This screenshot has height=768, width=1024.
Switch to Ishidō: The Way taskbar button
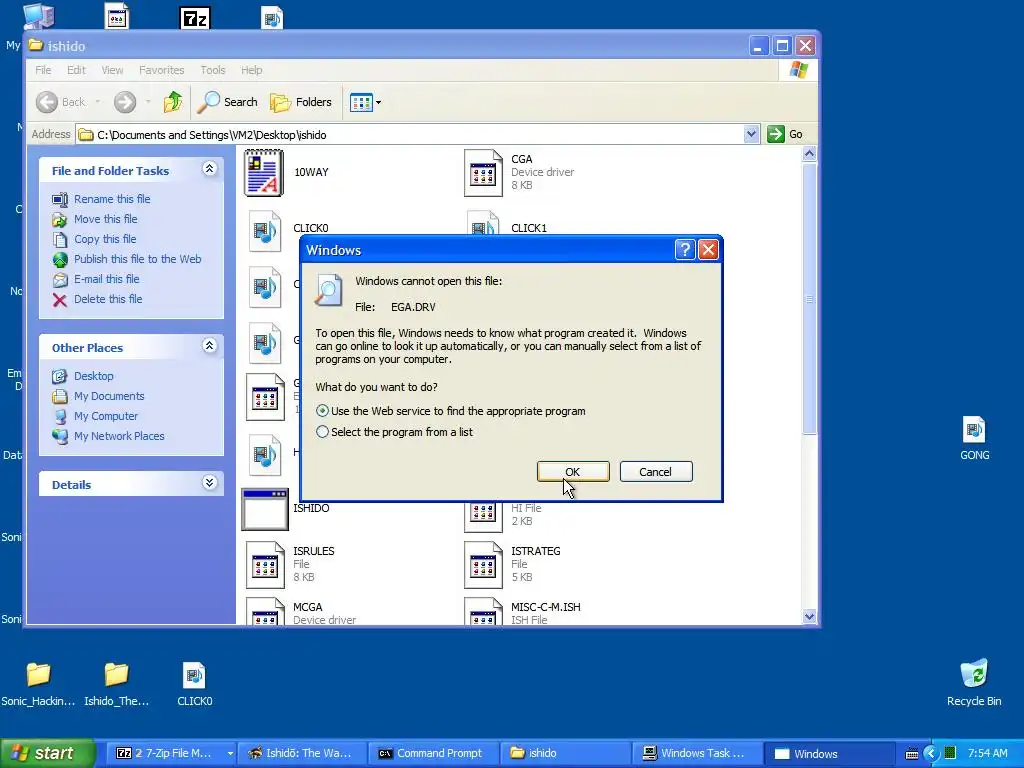(302, 753)
